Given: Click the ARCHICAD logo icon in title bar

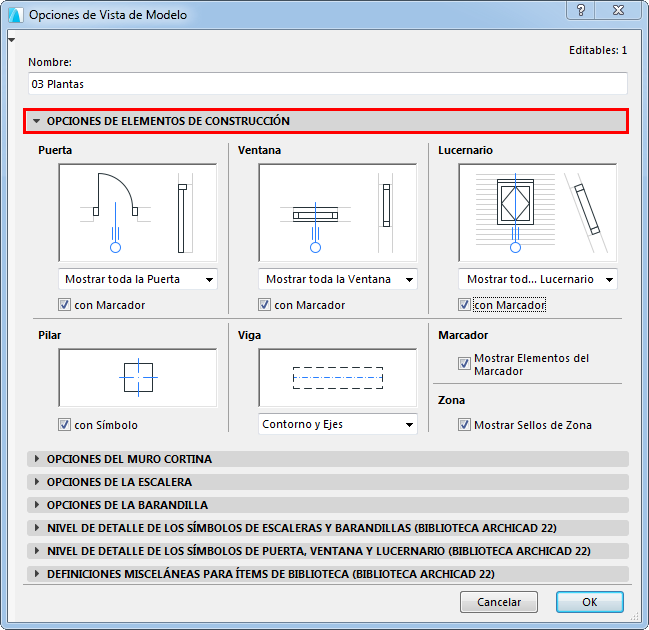Looking at the screenshot, I should tap(15, 15).
